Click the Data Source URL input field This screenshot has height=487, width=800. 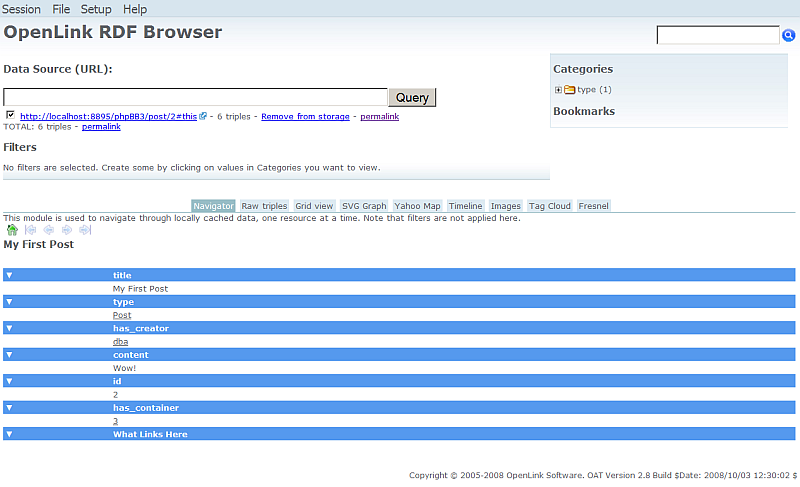[195, 97]
